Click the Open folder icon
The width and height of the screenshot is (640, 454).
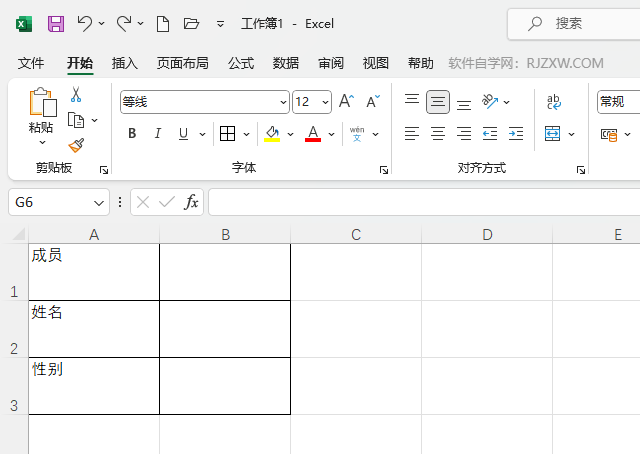point(191,24)
